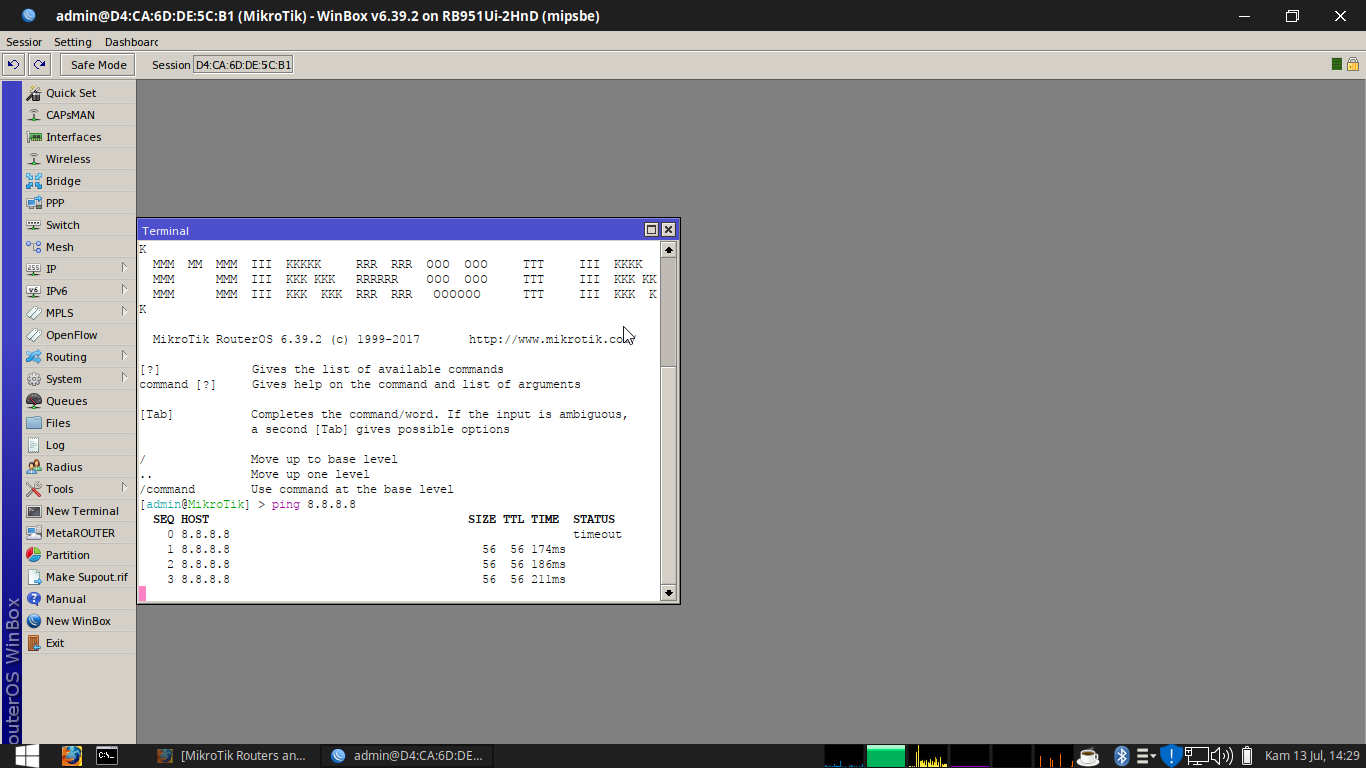Click the "ping 8.8.8.8" command text
Image resolution: width=1366 pixels, height=768 pixels.
(314, 505)
